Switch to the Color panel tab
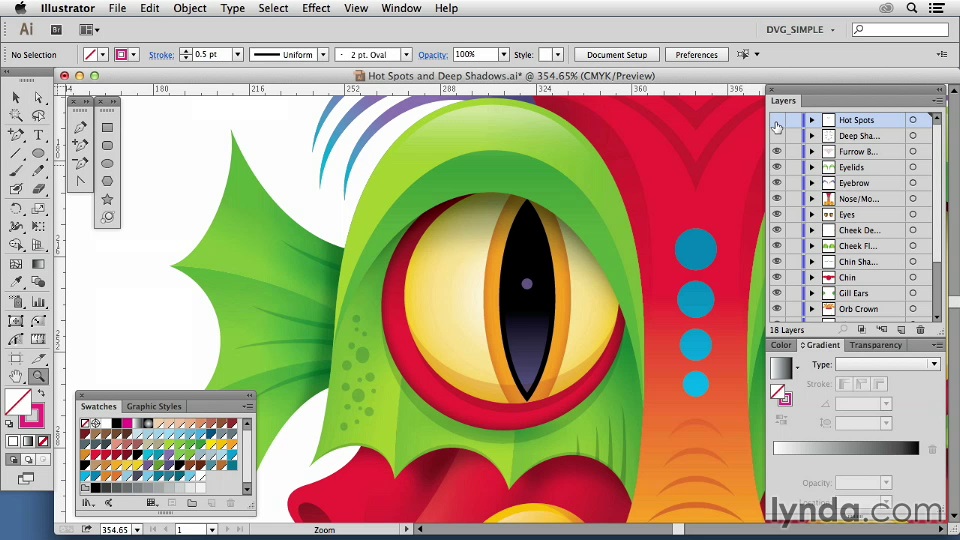960x540 pixels. coord(781,345)
